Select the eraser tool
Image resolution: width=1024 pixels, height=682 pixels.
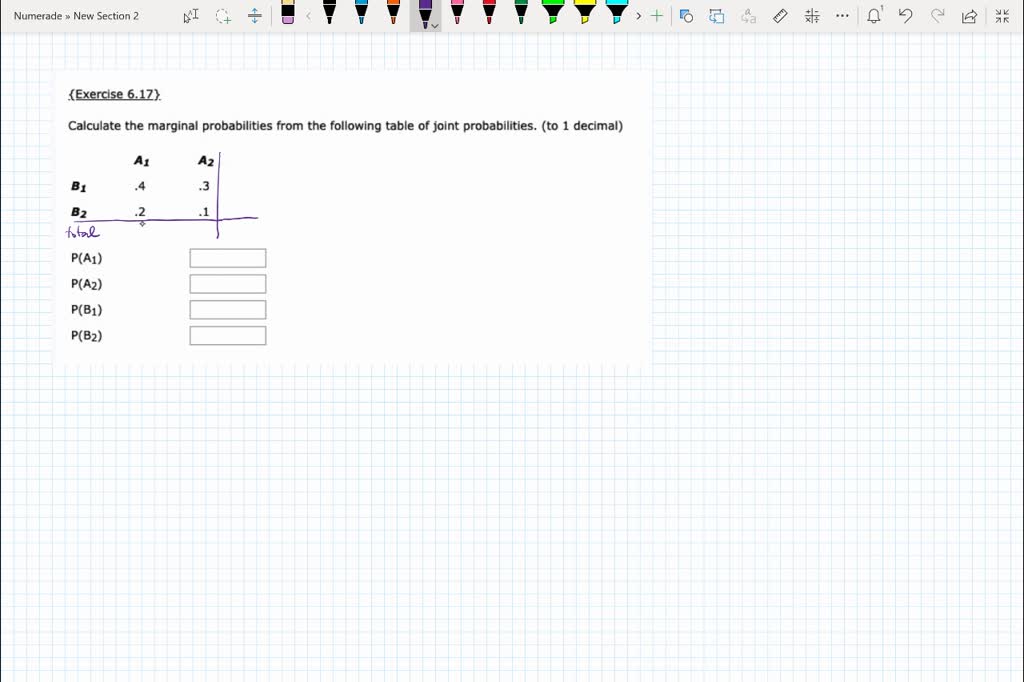point(287,16)
